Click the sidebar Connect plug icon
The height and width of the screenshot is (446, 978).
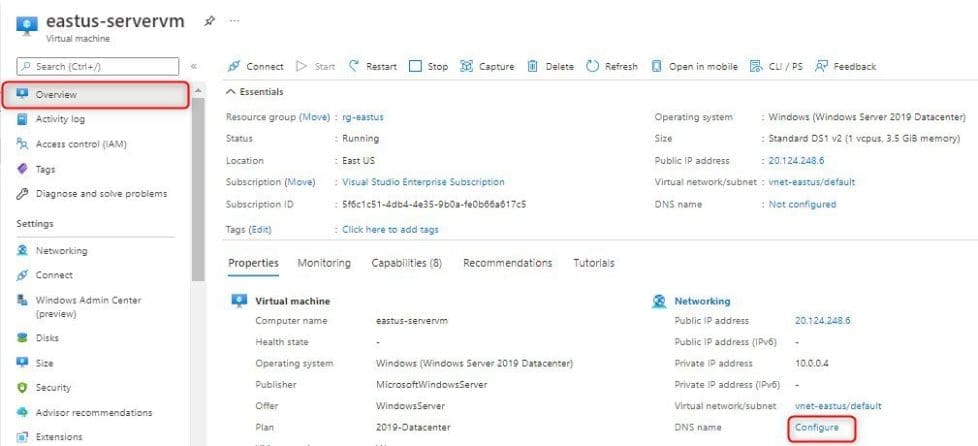[x=22, y=275]
